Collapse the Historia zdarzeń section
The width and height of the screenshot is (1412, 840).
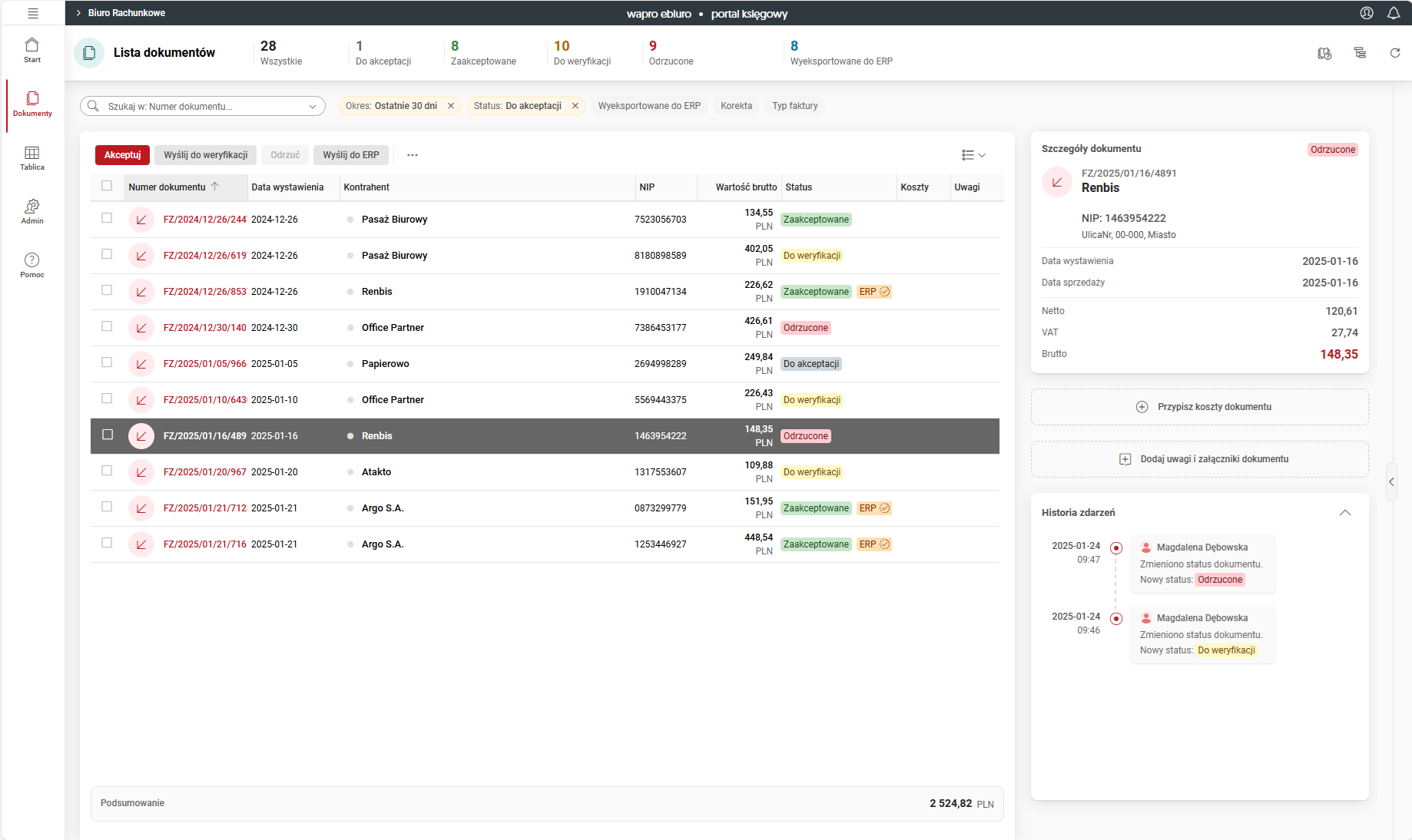1345,513
